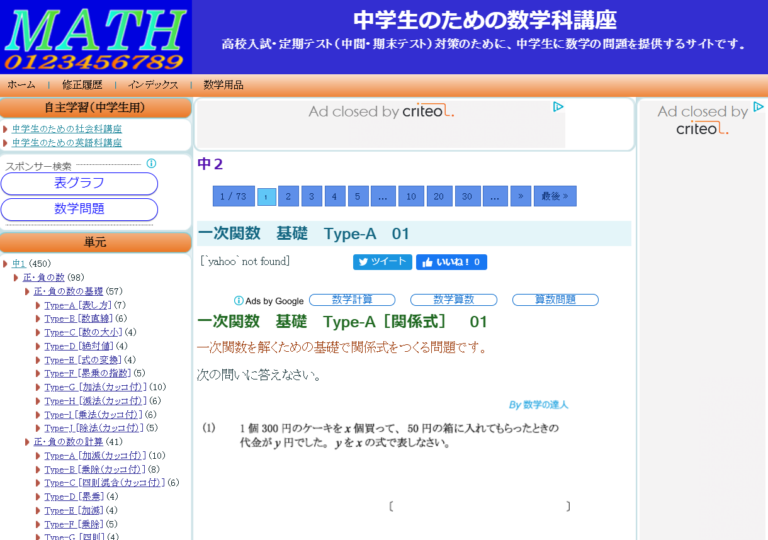Open インデックス in the navigation bar
The image size is (768, 540).
click(153, 85)
